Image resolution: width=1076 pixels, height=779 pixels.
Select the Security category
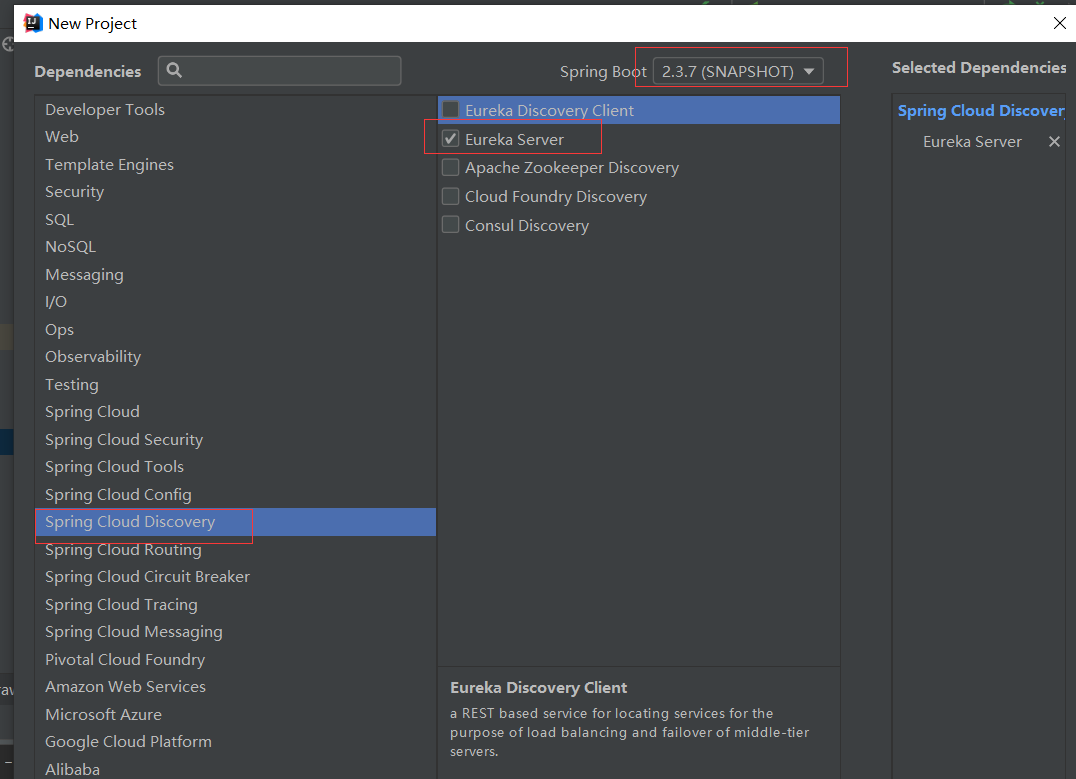click(235, 191)
